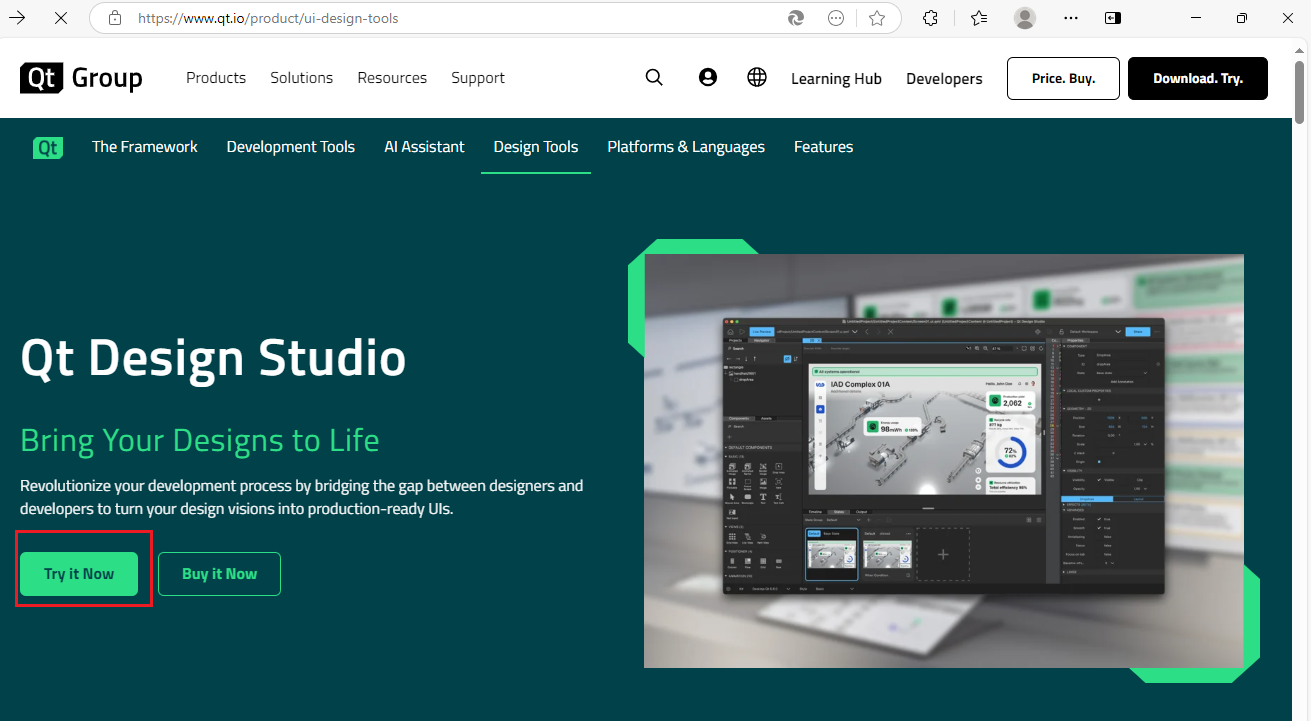
Task: Open the language globe icon
Action: point(757,78)
